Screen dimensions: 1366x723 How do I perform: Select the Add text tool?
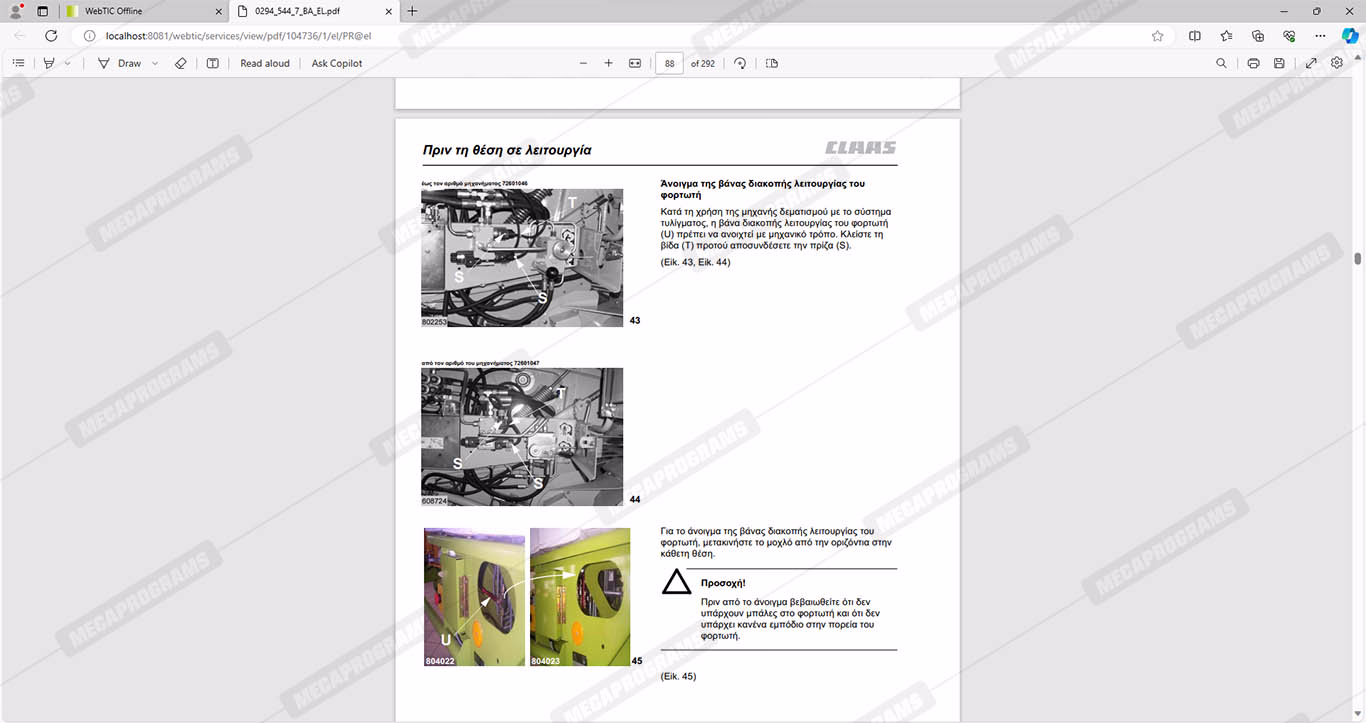212,63
